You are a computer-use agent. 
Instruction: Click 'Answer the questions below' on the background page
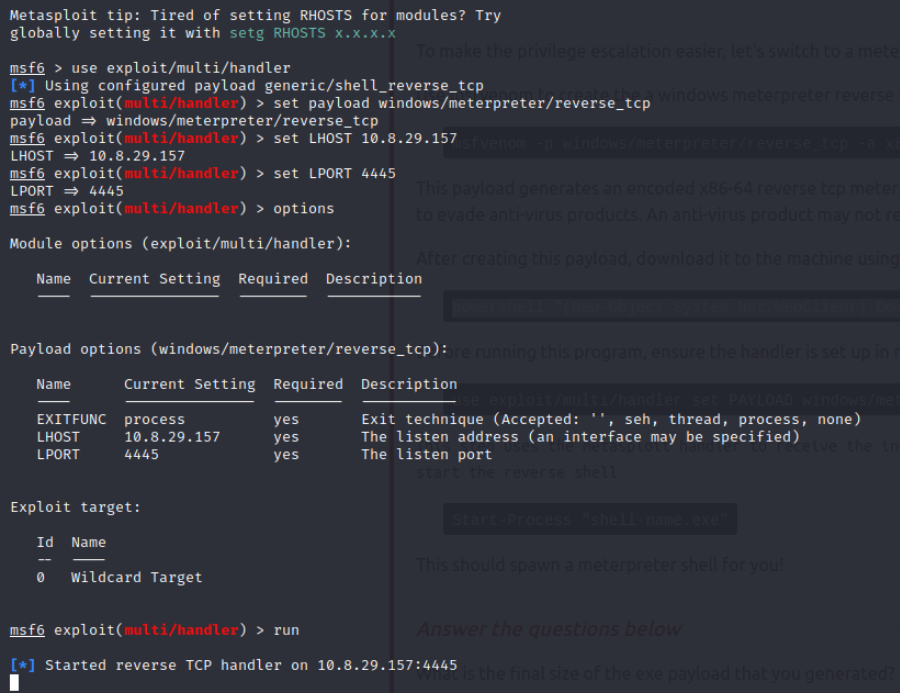click(x=549, y=629)
